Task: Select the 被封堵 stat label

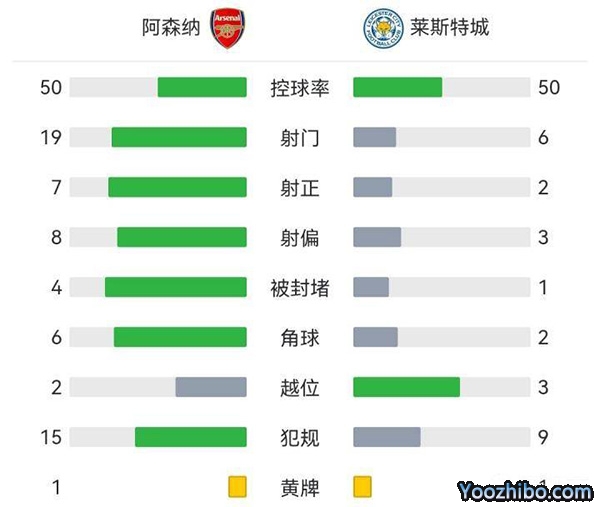Action: point(300,288)
